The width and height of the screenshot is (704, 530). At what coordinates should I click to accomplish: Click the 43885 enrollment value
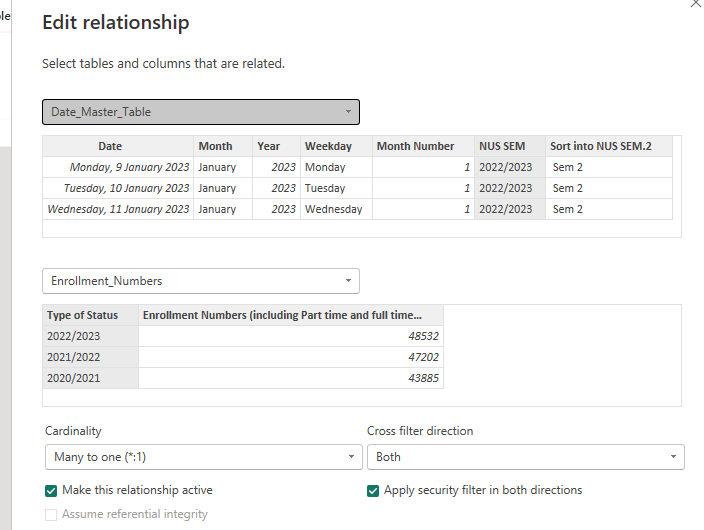tap(291, 378)
